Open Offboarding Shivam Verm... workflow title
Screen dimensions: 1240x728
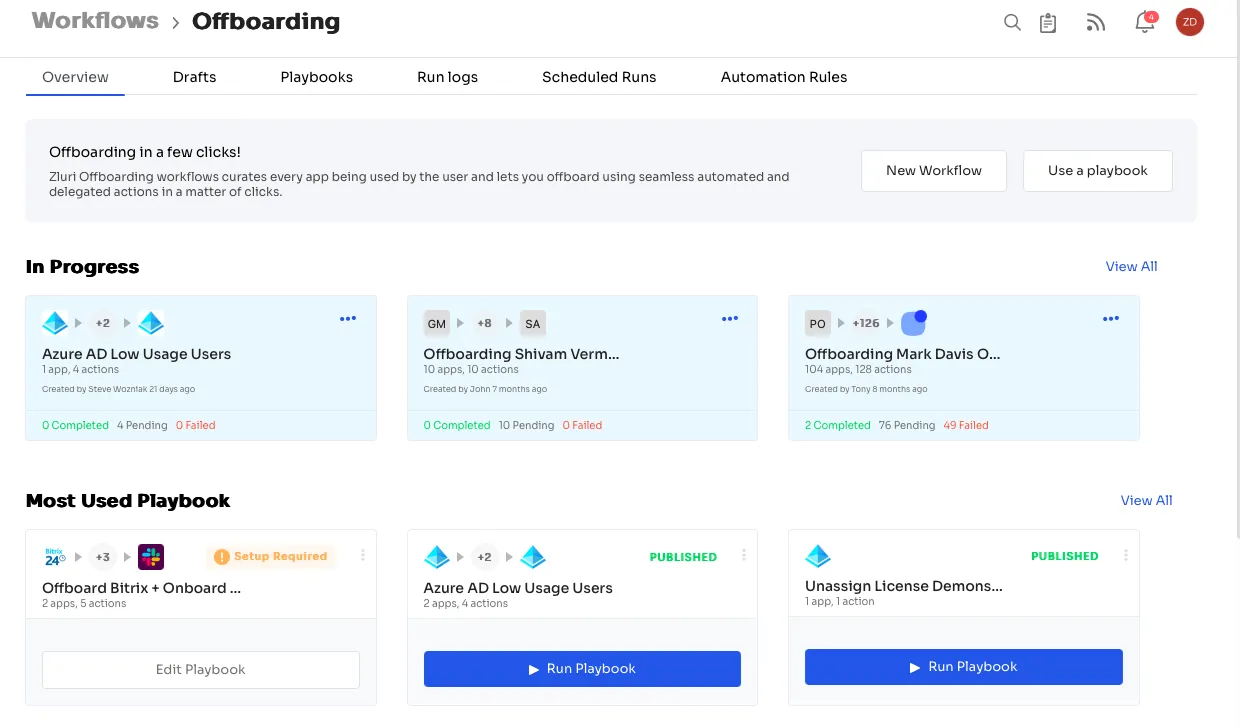pos(521,354)
